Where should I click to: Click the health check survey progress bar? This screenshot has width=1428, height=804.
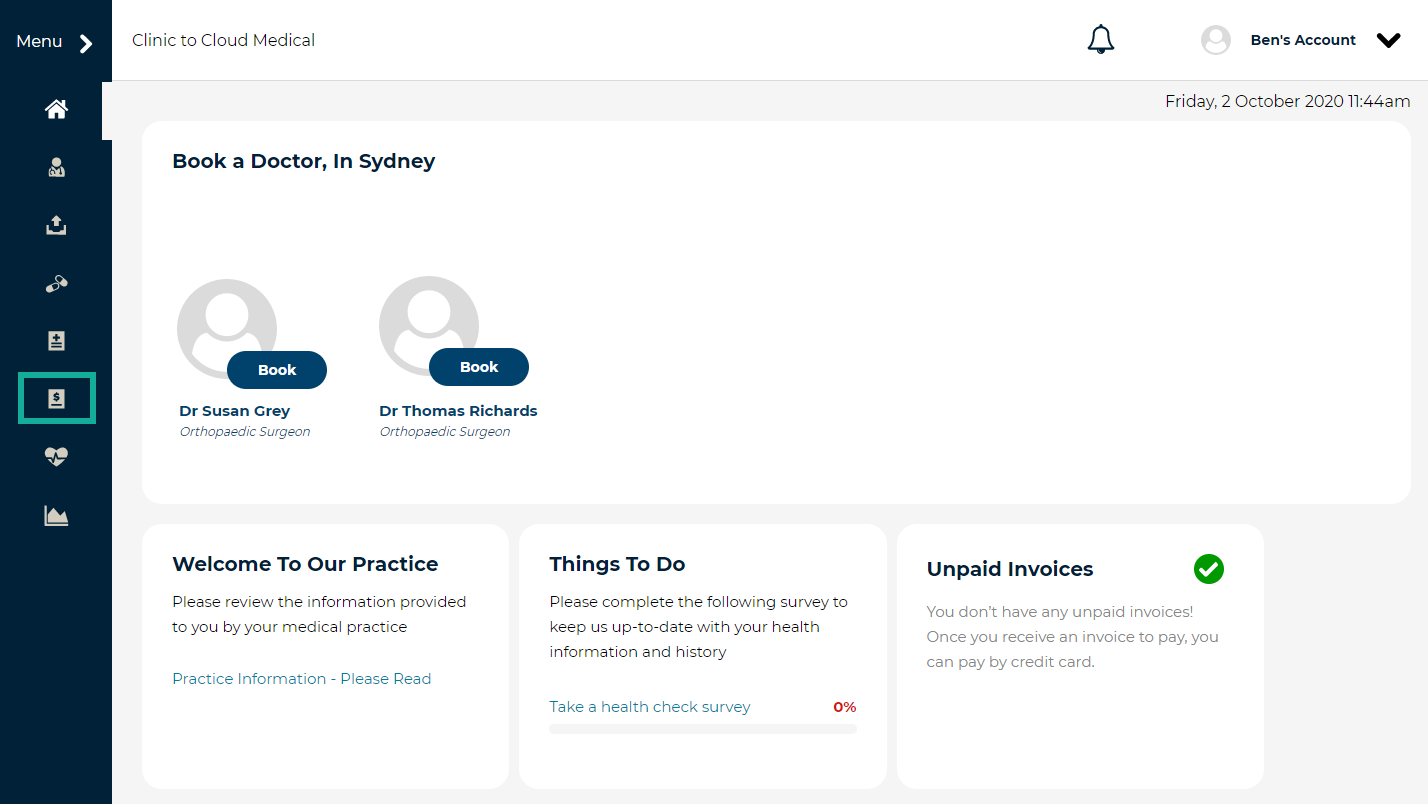(x=702, y=728)
